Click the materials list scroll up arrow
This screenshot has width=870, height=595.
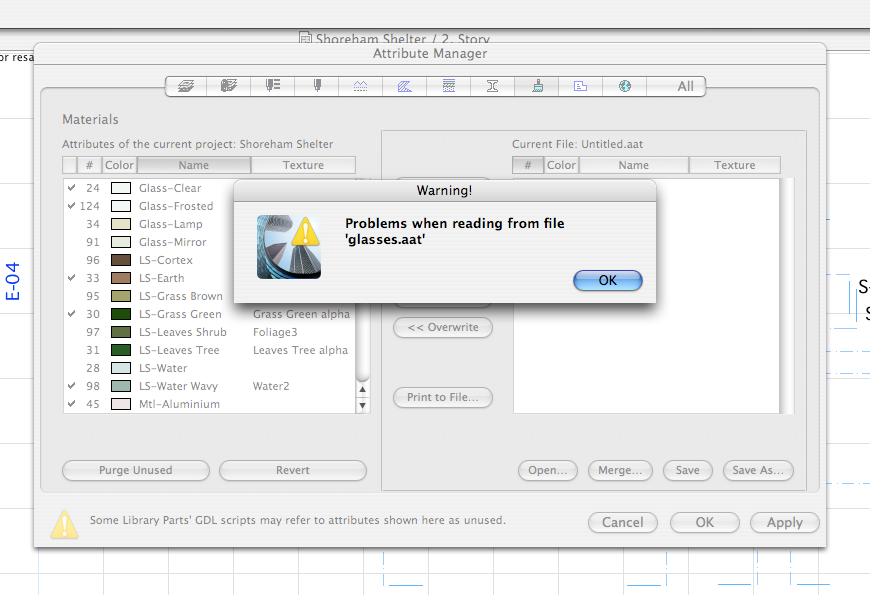point(362,389)
